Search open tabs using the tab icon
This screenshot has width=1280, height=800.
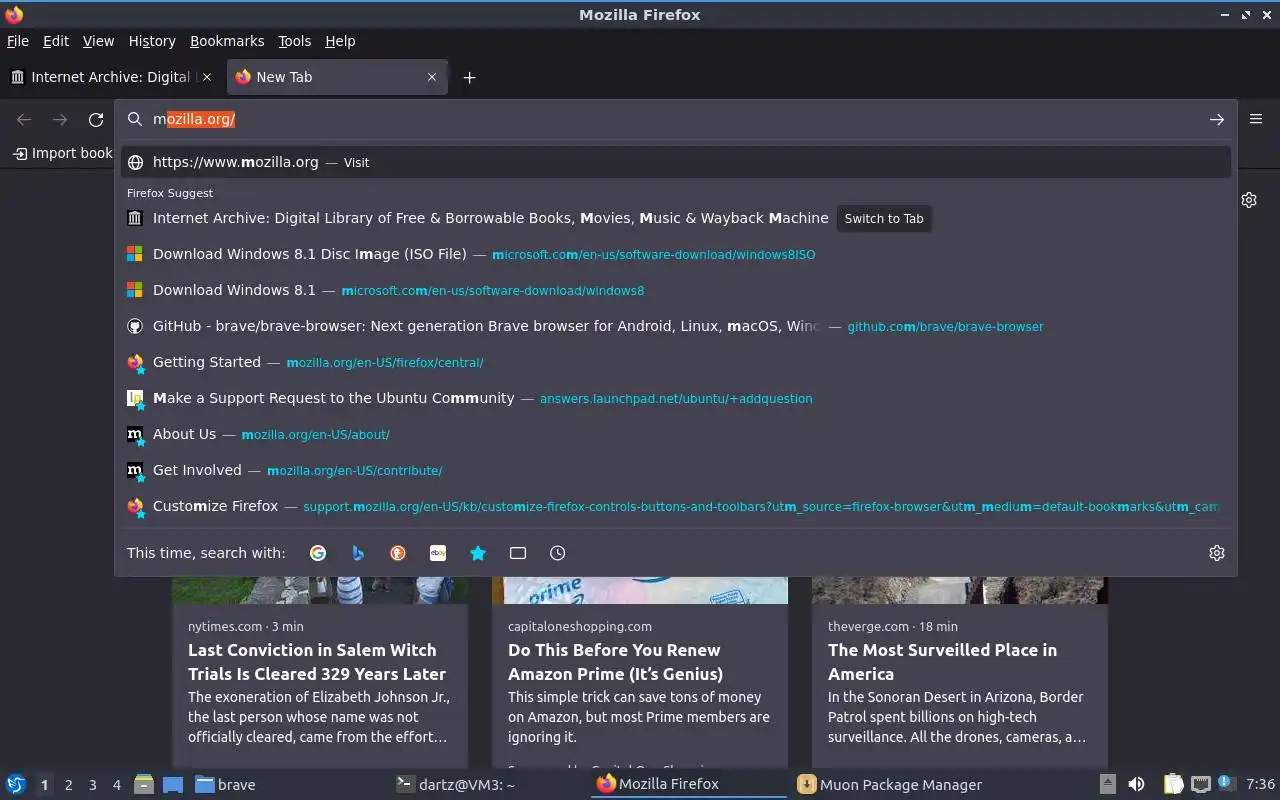[518, 553]
